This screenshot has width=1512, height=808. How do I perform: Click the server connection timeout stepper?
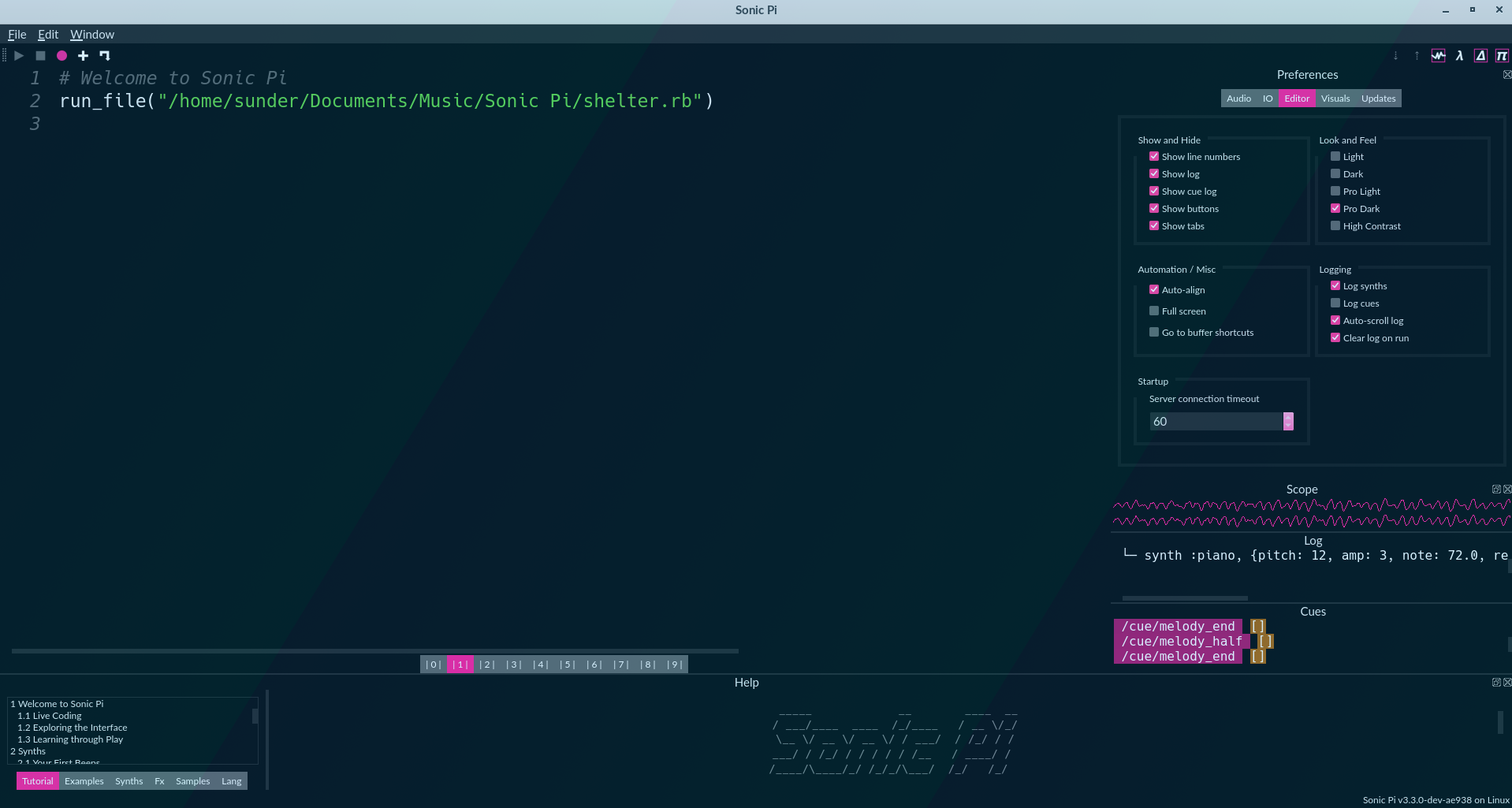1287,421
